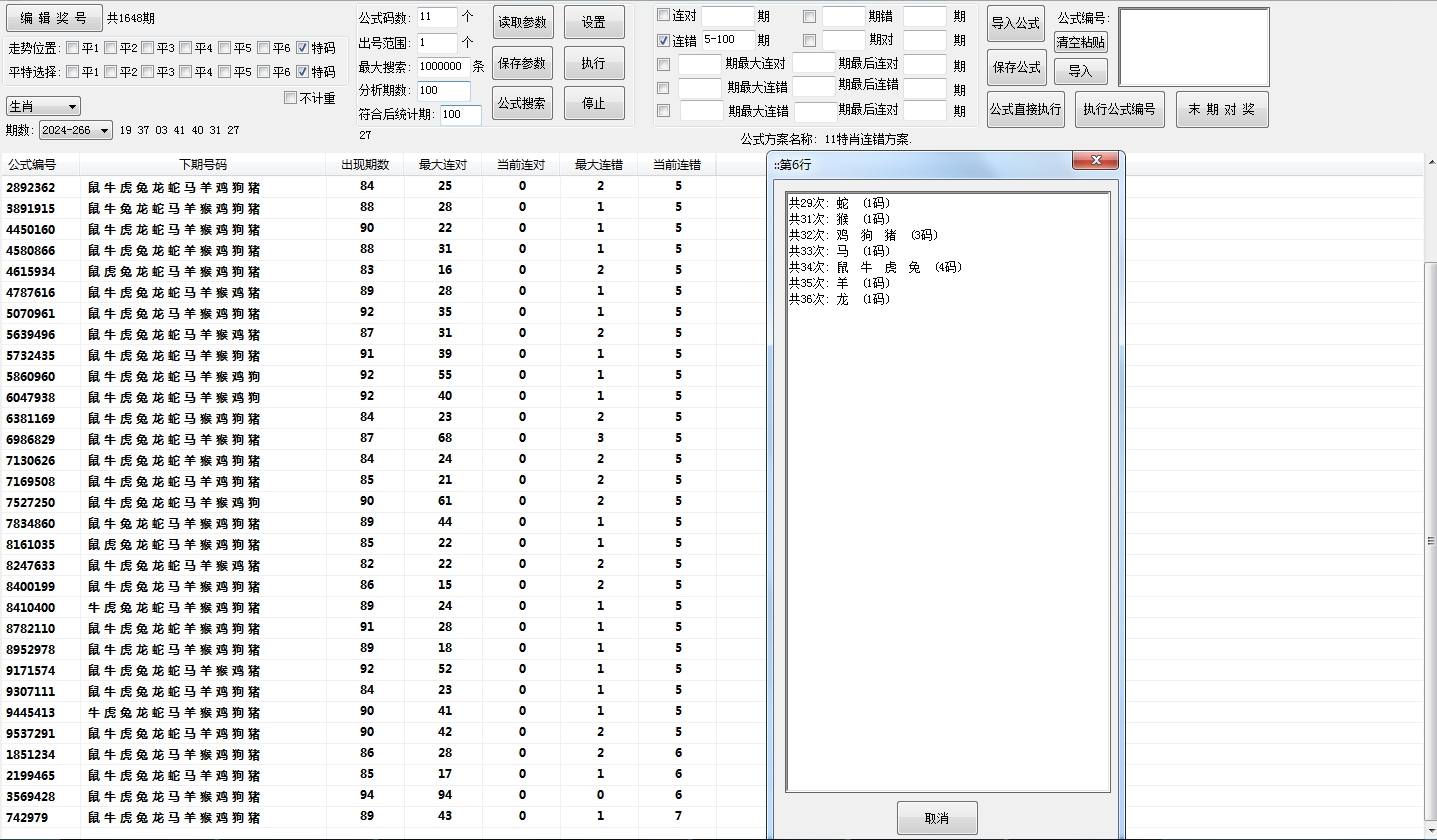The height and width of the screenshot is (840, 1437).
Task: Click the 清空粘贴 button
Action: pyautogui.click(x=1080, y=42)
